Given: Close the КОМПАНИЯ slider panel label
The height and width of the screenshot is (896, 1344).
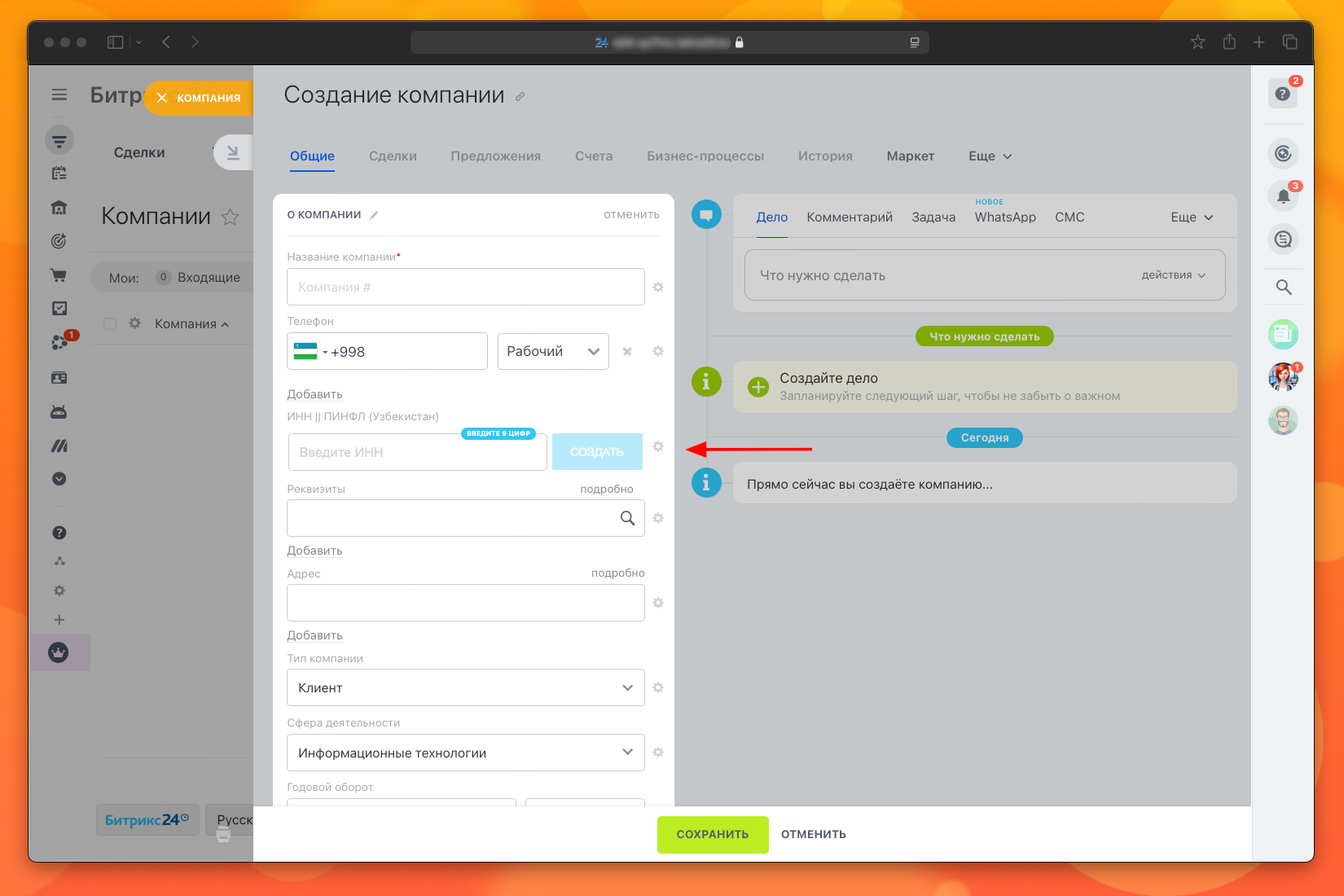Looking at the screenshot, I should 161,98.
